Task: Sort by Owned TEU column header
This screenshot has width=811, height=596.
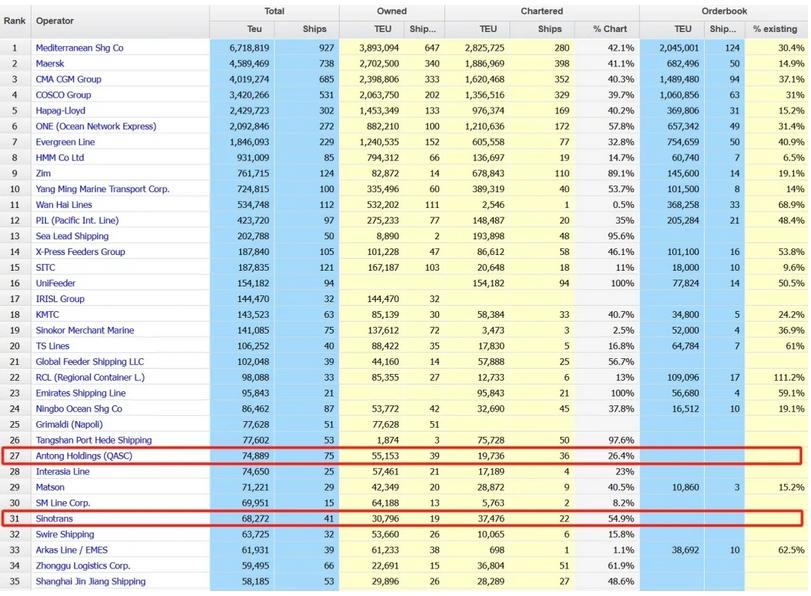Action: coord(383,29)
